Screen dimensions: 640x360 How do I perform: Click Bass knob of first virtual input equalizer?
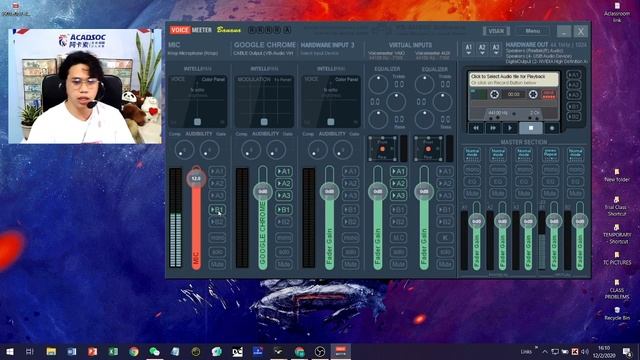(x=378, y=119)
